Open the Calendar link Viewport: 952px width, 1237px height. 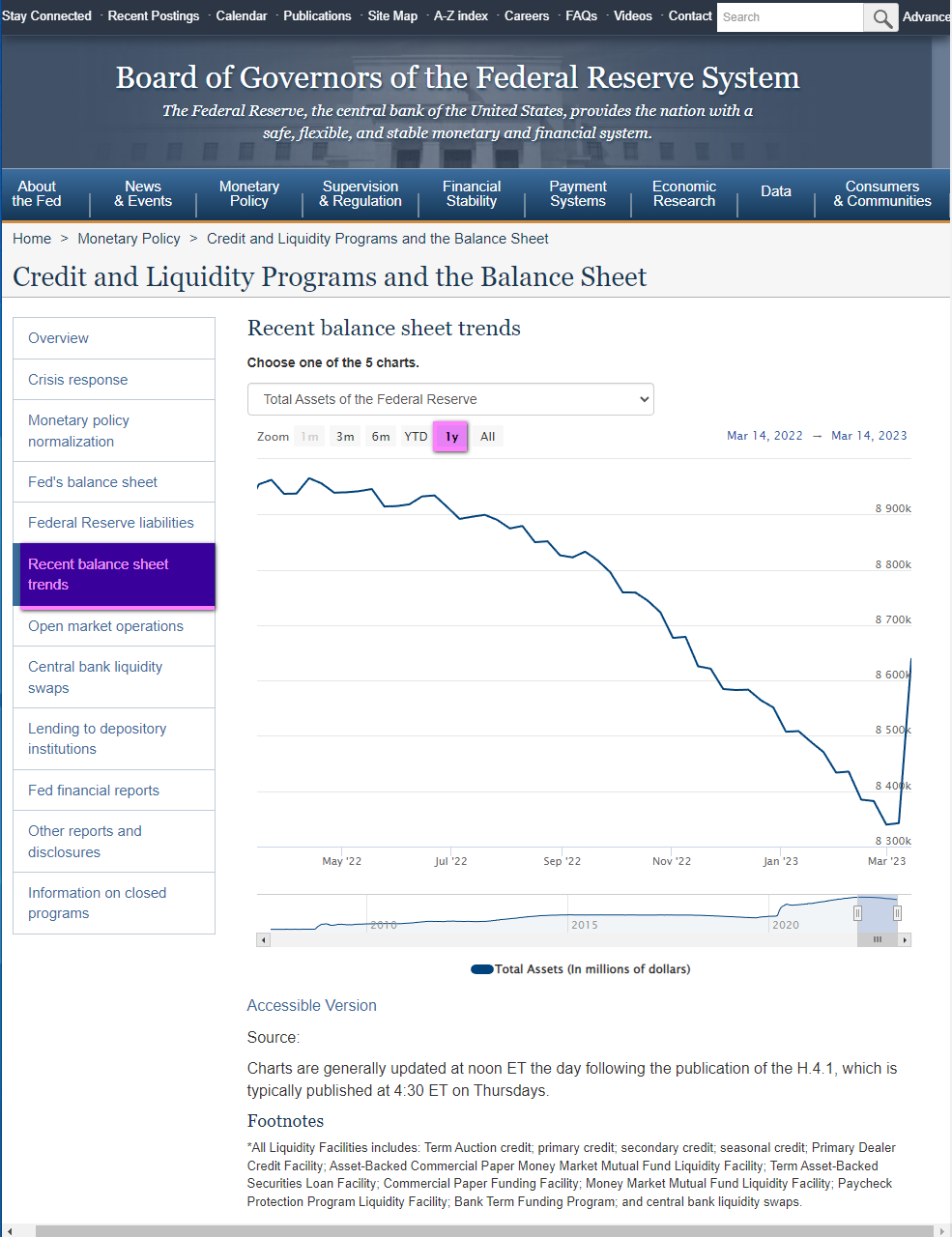click(x=242, y=16)
